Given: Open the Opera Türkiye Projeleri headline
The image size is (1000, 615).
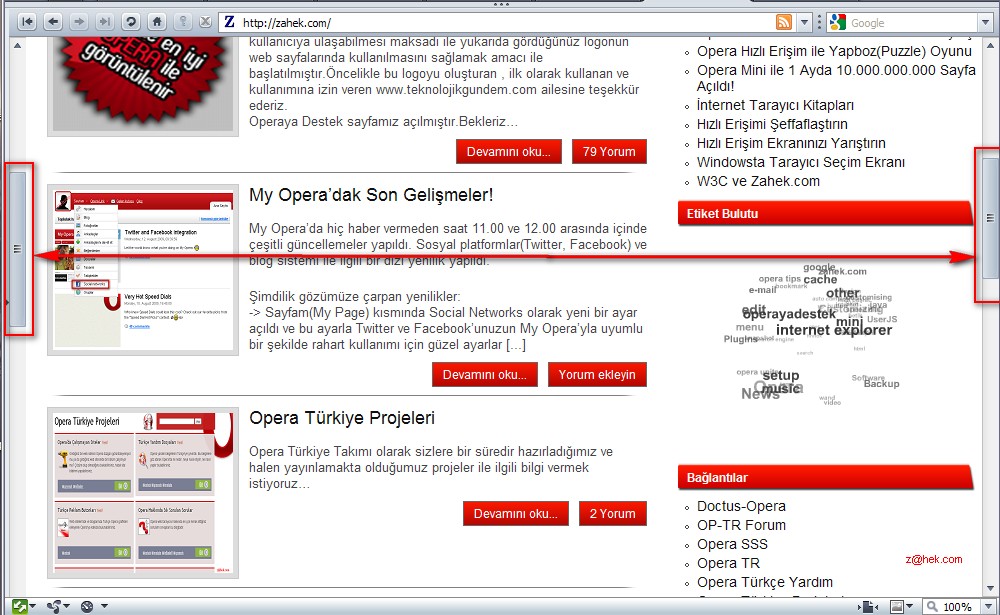Looking at the screenshot, I should click(x=342, y=418).
